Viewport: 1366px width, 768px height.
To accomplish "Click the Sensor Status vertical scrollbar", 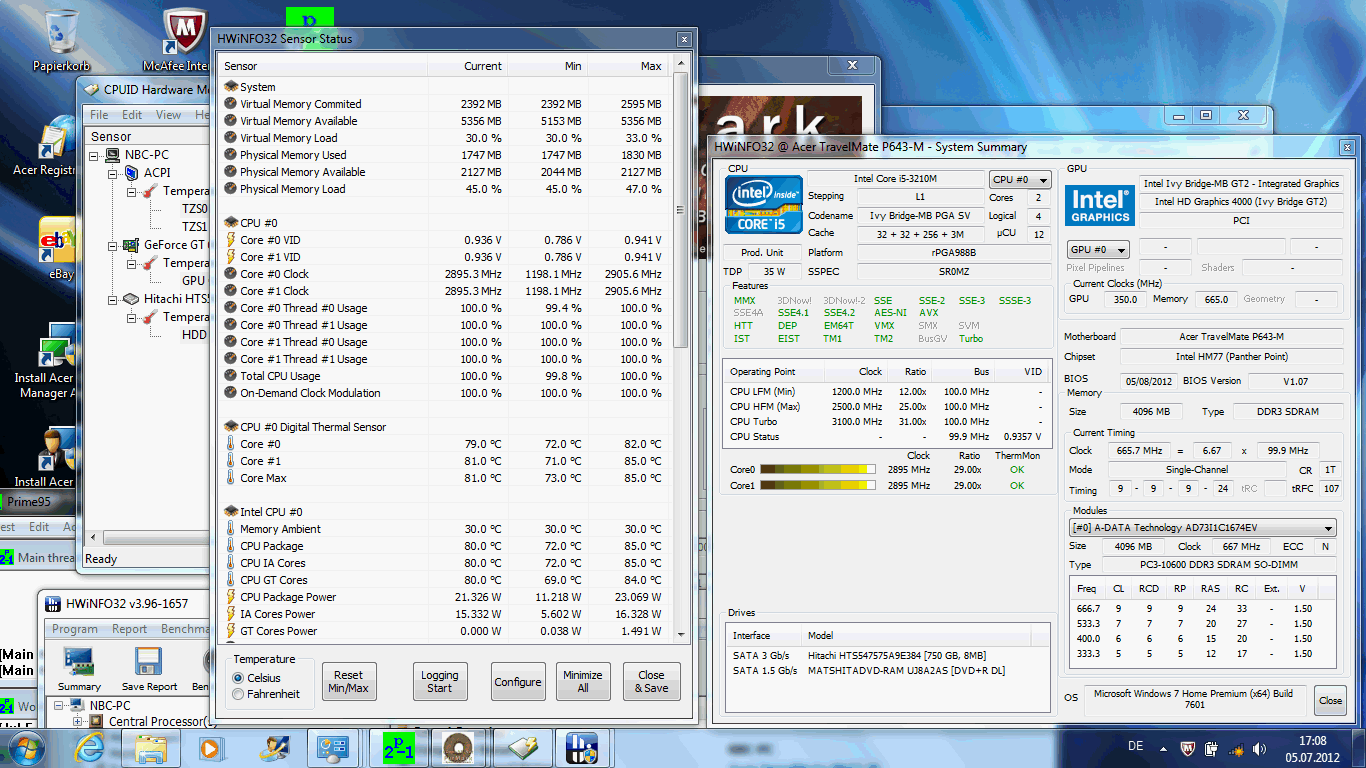I will (x=682, y=348).
